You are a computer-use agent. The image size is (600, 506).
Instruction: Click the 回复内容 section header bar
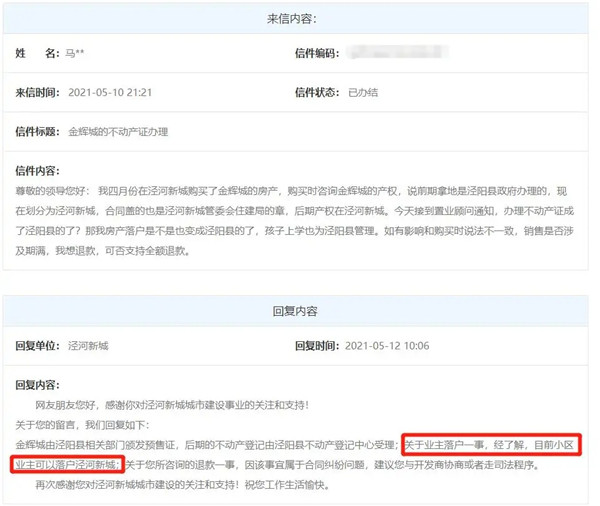coord(295,311)
